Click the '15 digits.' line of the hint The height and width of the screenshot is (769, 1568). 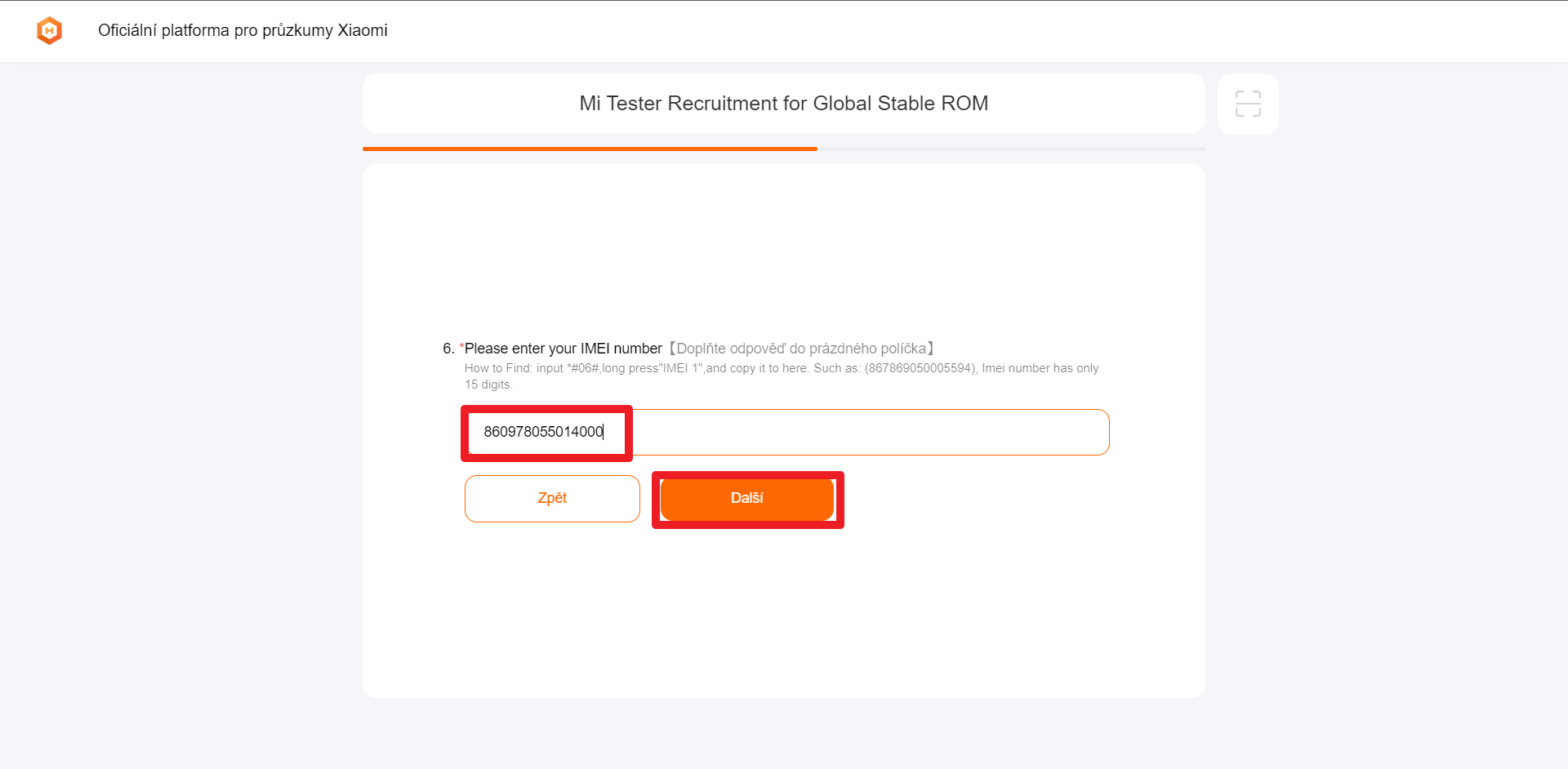coord(488,384)
